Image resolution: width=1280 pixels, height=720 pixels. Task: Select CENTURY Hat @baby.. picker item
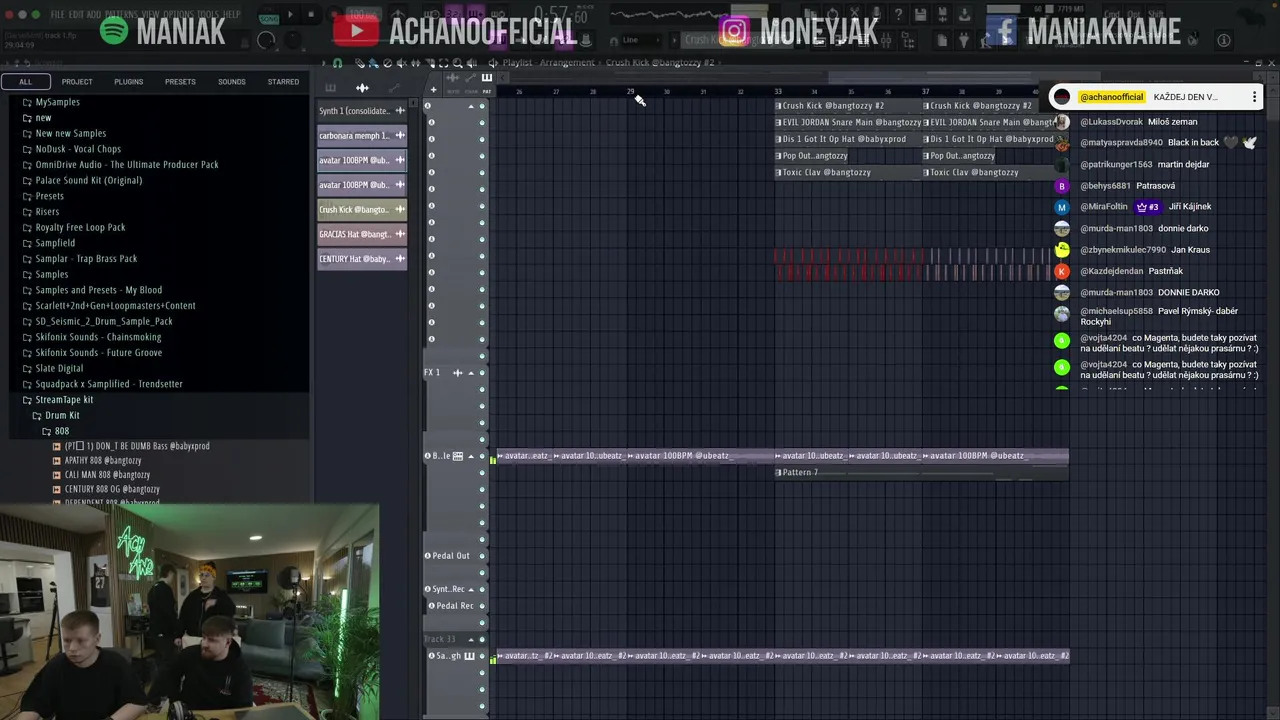(362, 259)
